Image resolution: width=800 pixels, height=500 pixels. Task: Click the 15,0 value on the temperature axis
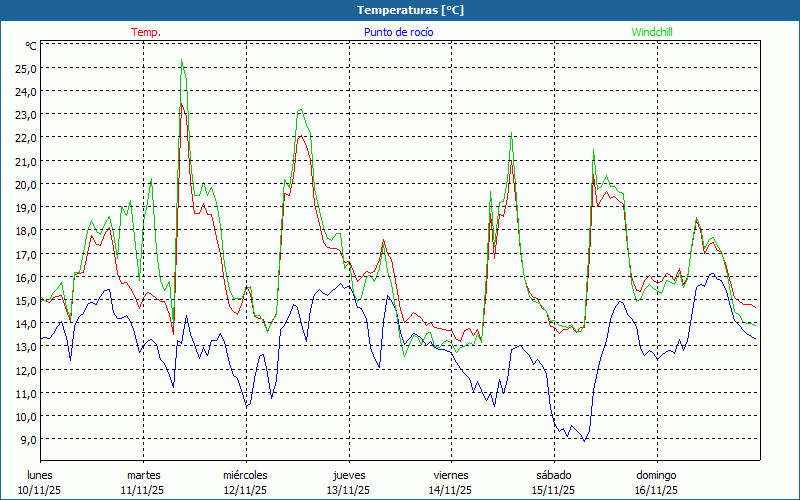pyautogui.click(x=24, y=300)
